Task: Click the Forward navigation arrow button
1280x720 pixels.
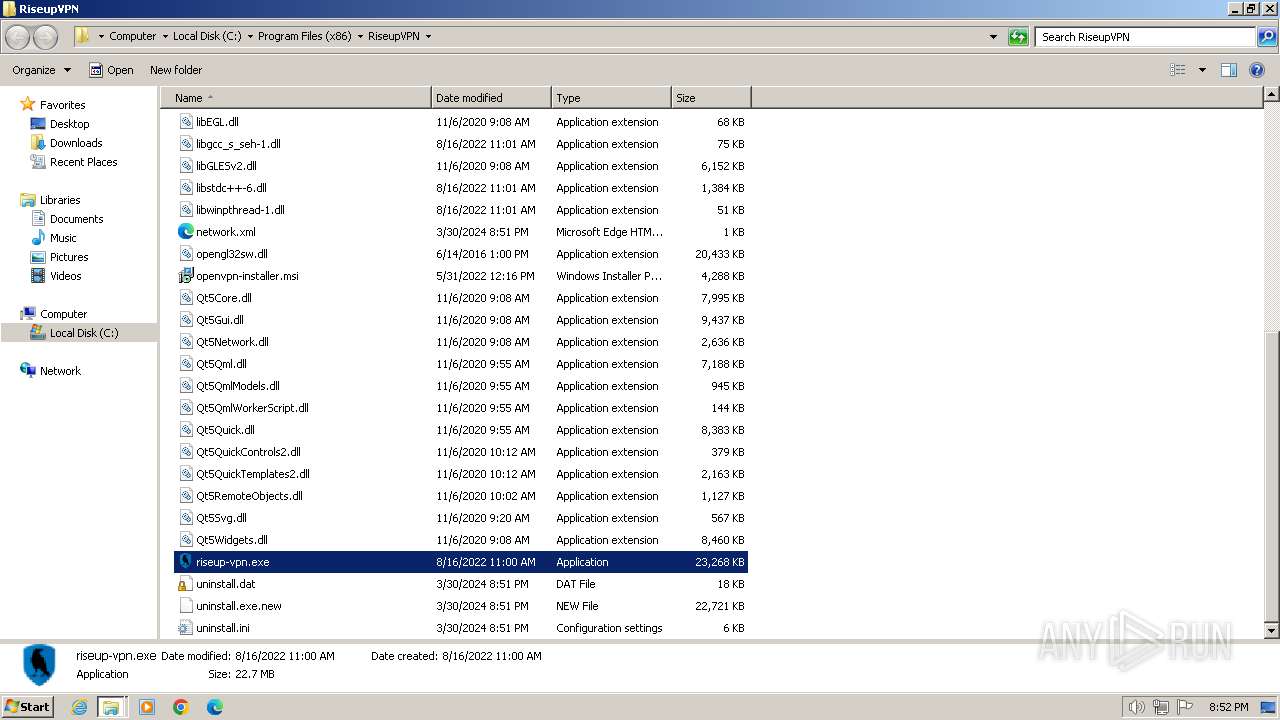Action: pos(45,37)
